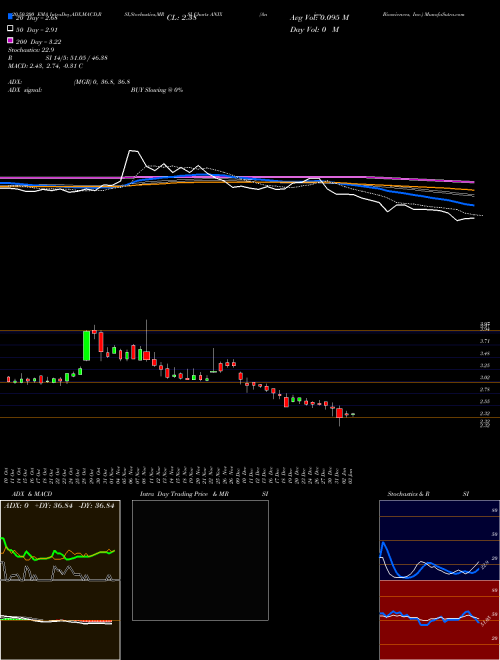Click the 2.55 price axis label

485,402
